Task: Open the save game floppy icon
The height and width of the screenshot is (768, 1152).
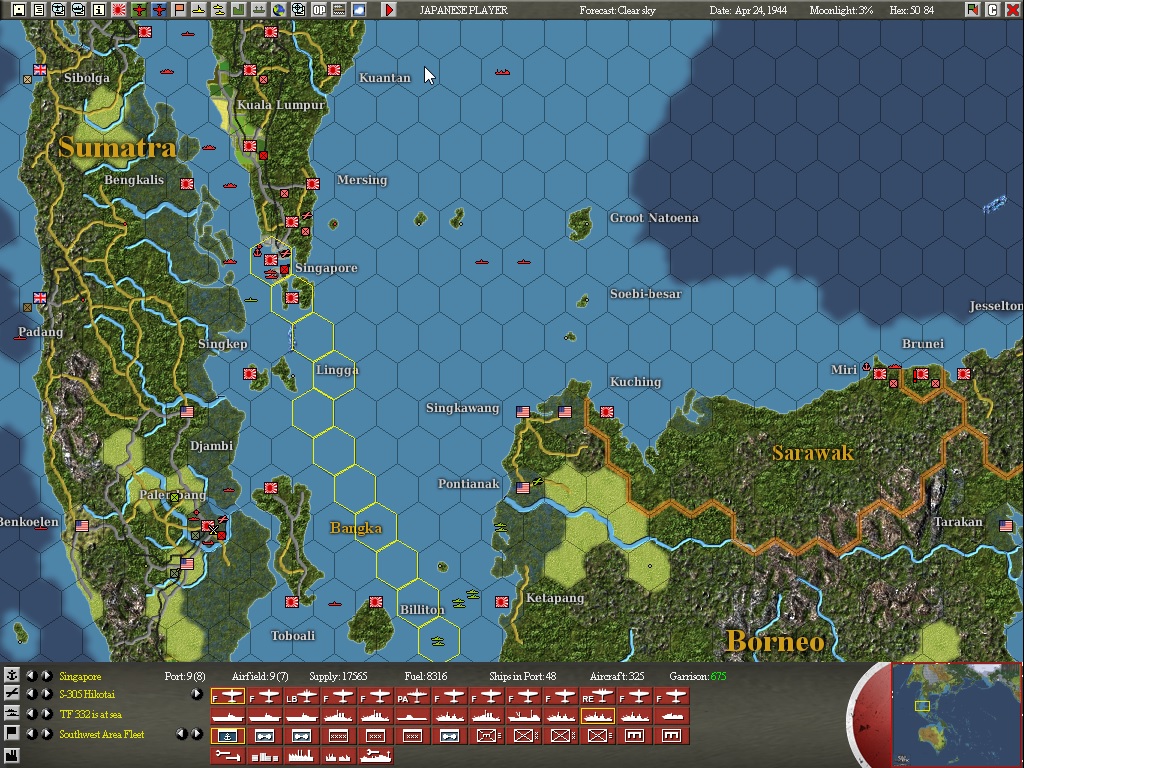Action: [x=19, y=10]
